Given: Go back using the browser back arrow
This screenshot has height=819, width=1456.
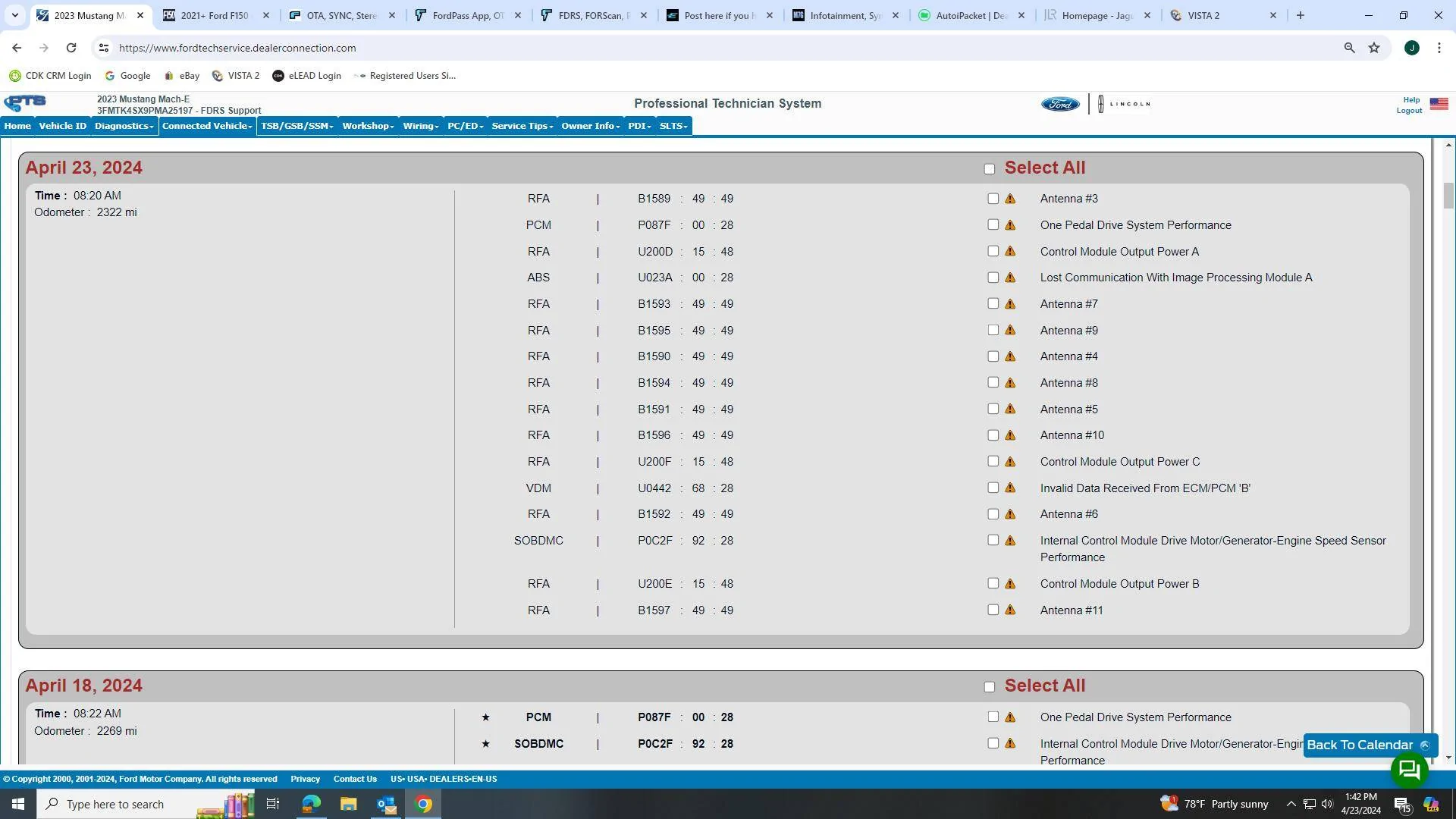Looking at the screenshot, I should coord(17,48).
